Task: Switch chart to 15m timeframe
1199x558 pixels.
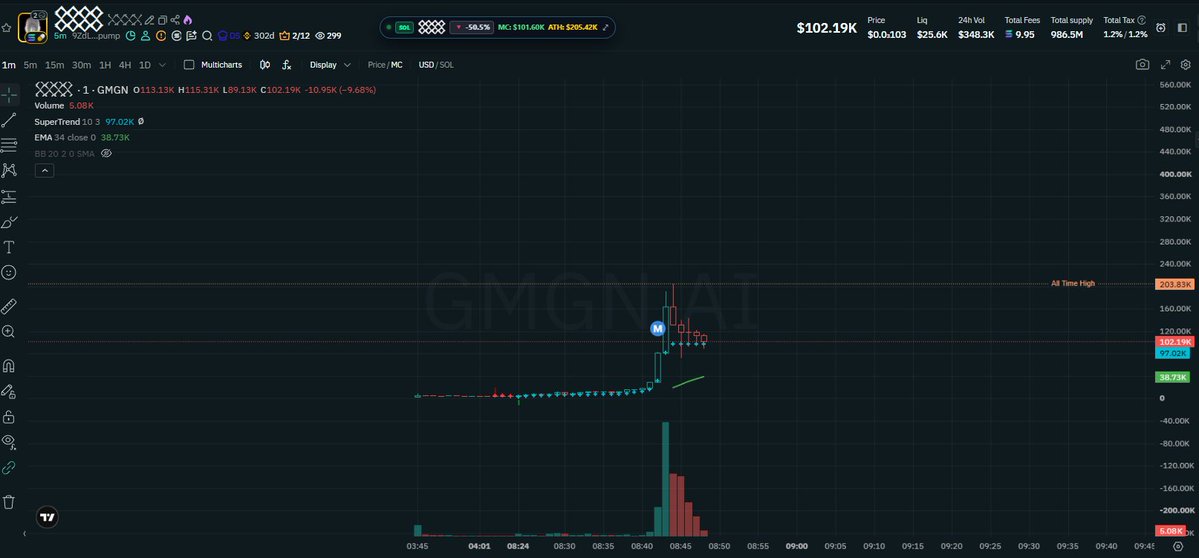Action: click(54, 65)
